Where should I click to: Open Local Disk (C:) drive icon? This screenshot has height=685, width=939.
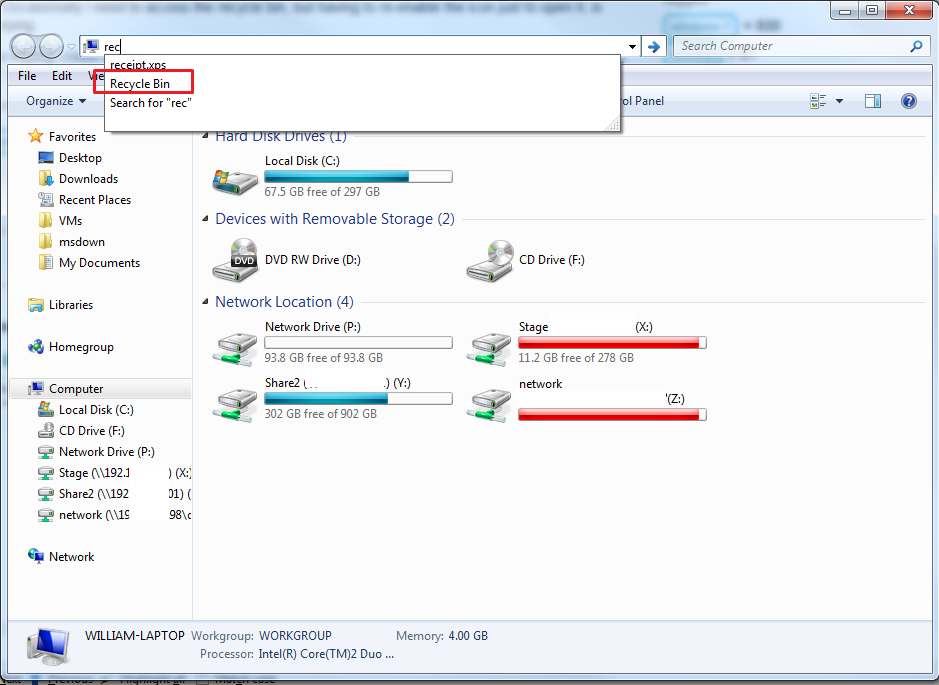click(x=234, y=177)
